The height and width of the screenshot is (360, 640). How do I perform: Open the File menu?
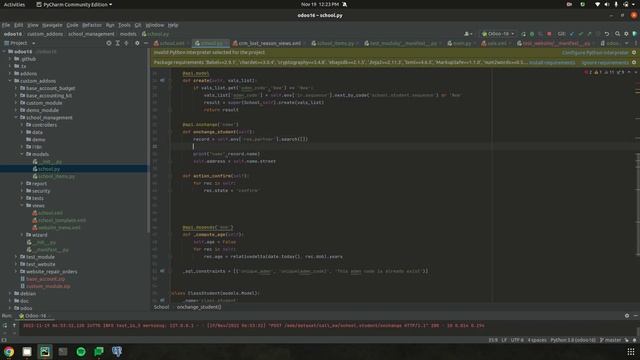click(6, 25)
